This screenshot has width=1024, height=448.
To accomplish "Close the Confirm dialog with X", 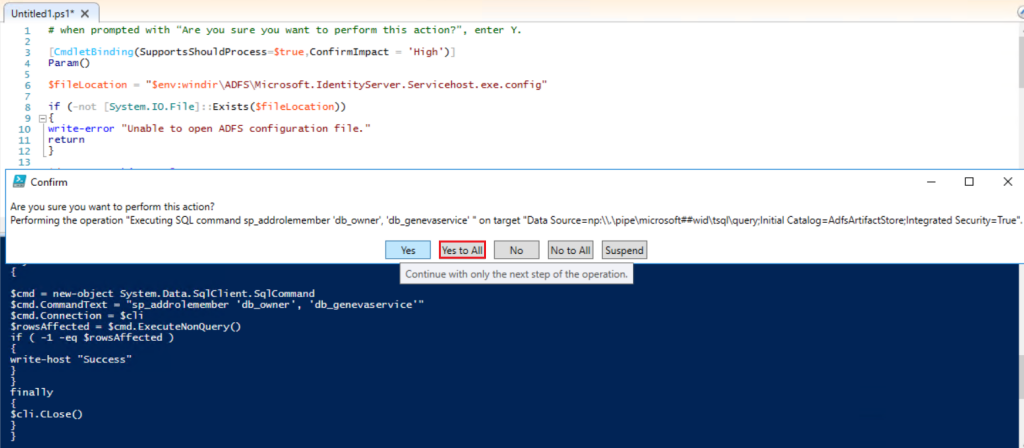I will [1007, 182].
